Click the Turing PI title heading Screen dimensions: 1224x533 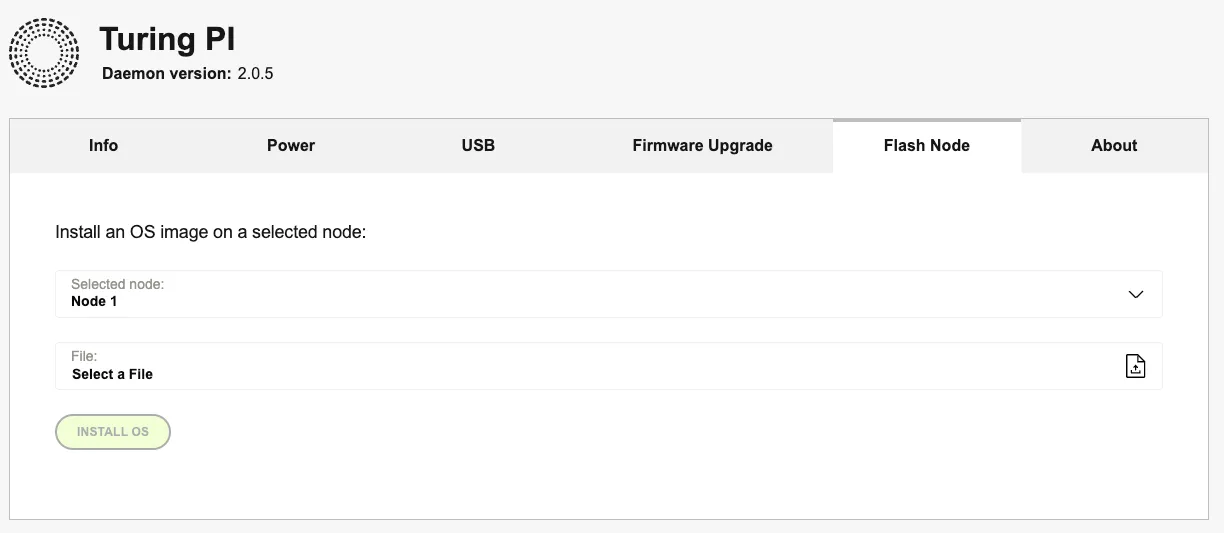click(167, 40)
